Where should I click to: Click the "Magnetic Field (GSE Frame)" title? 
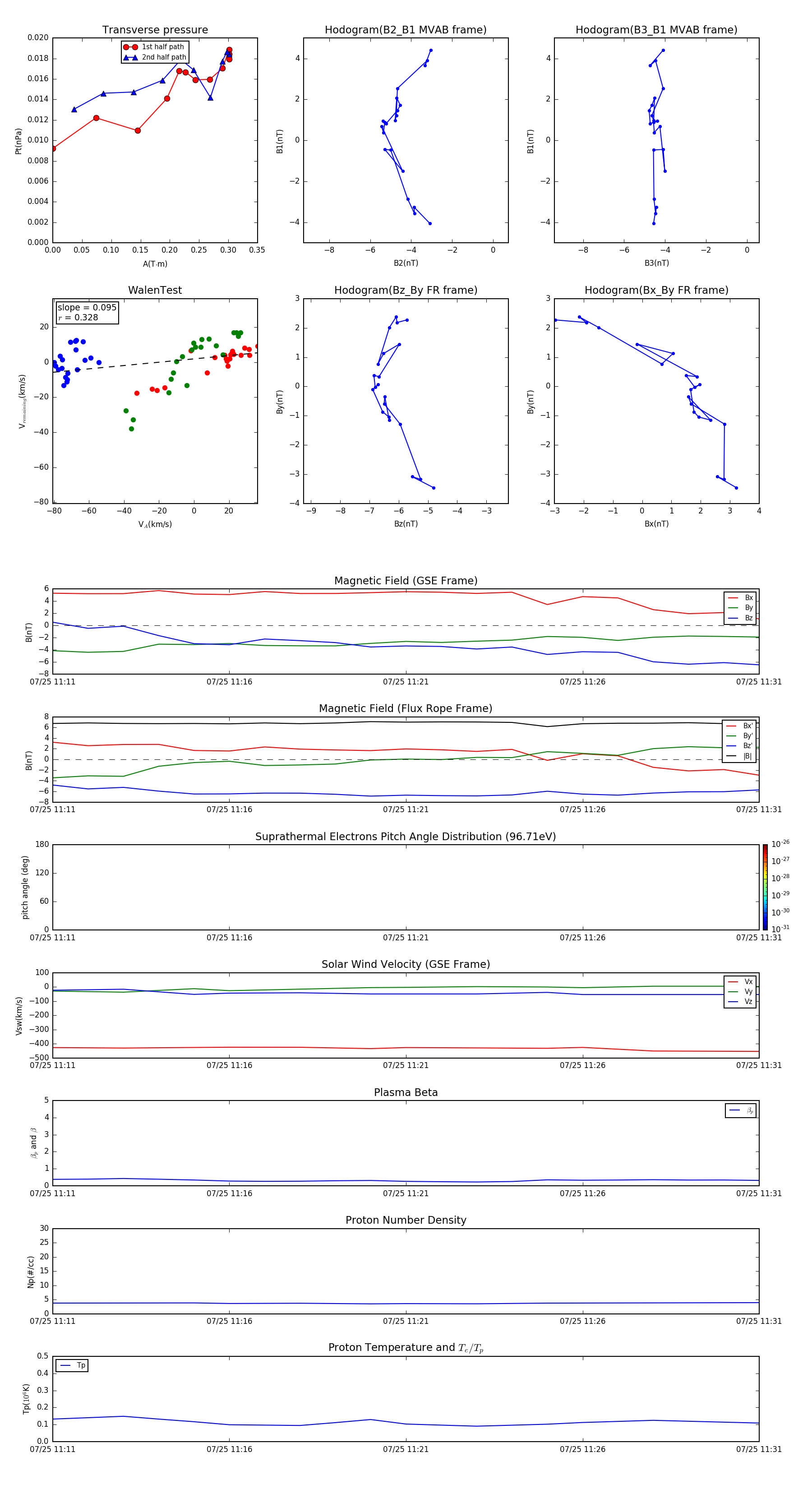[x=406, y=581]
